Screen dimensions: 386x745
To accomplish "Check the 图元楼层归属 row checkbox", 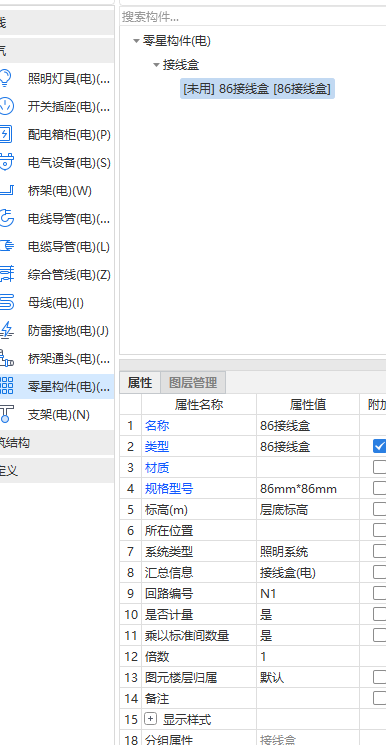I will (379, 677).
